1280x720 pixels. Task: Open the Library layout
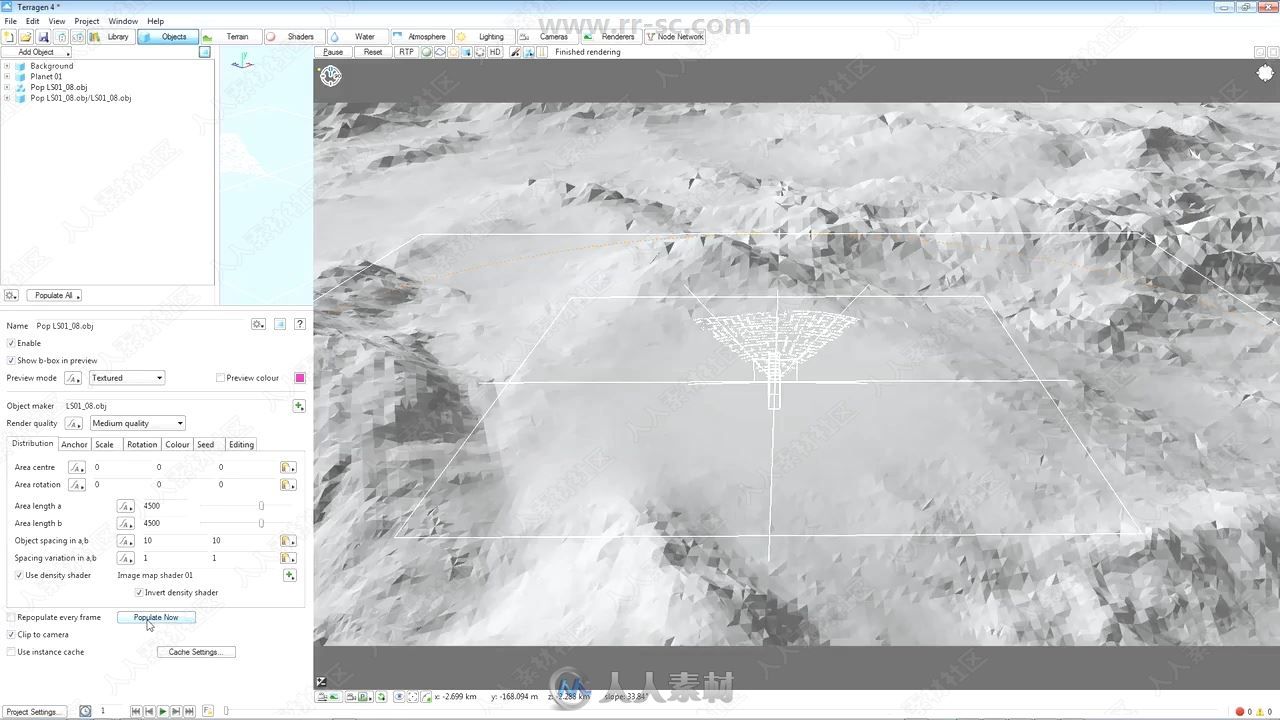click(x=111, y=37)
